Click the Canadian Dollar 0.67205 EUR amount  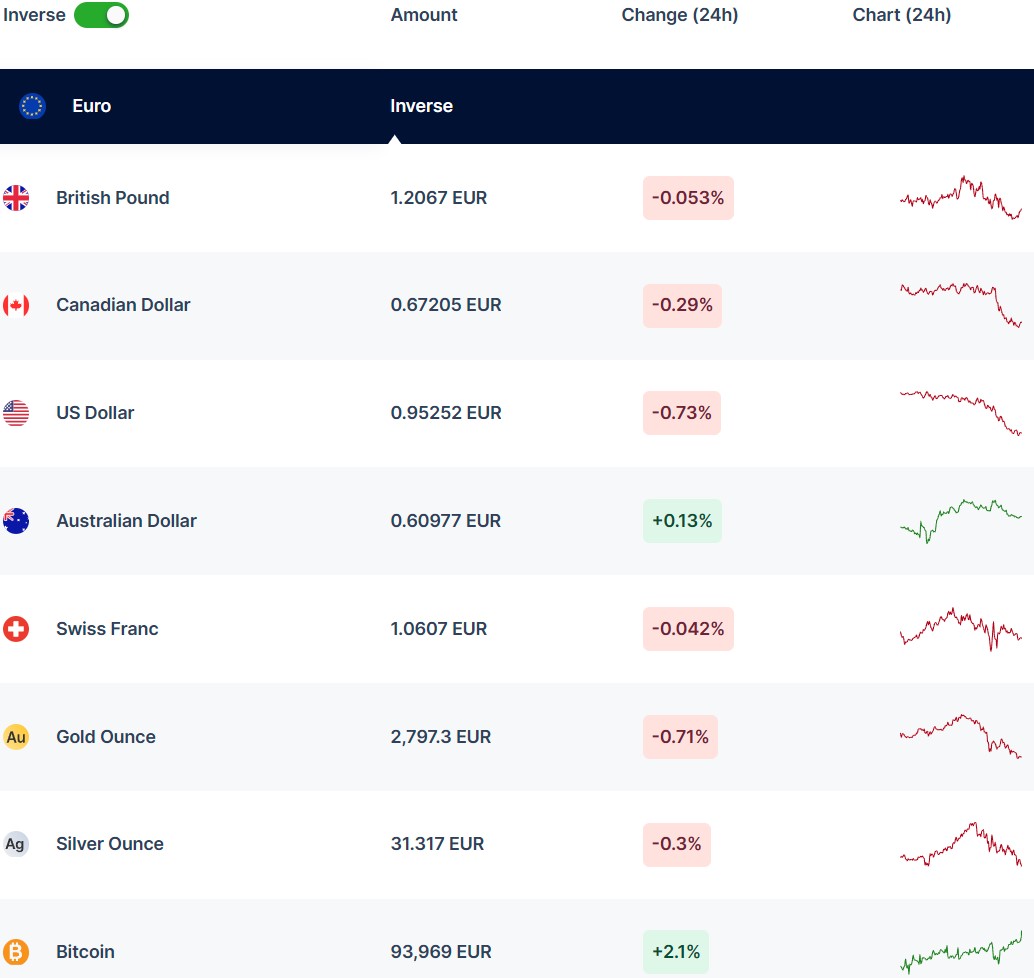point(446,305)
